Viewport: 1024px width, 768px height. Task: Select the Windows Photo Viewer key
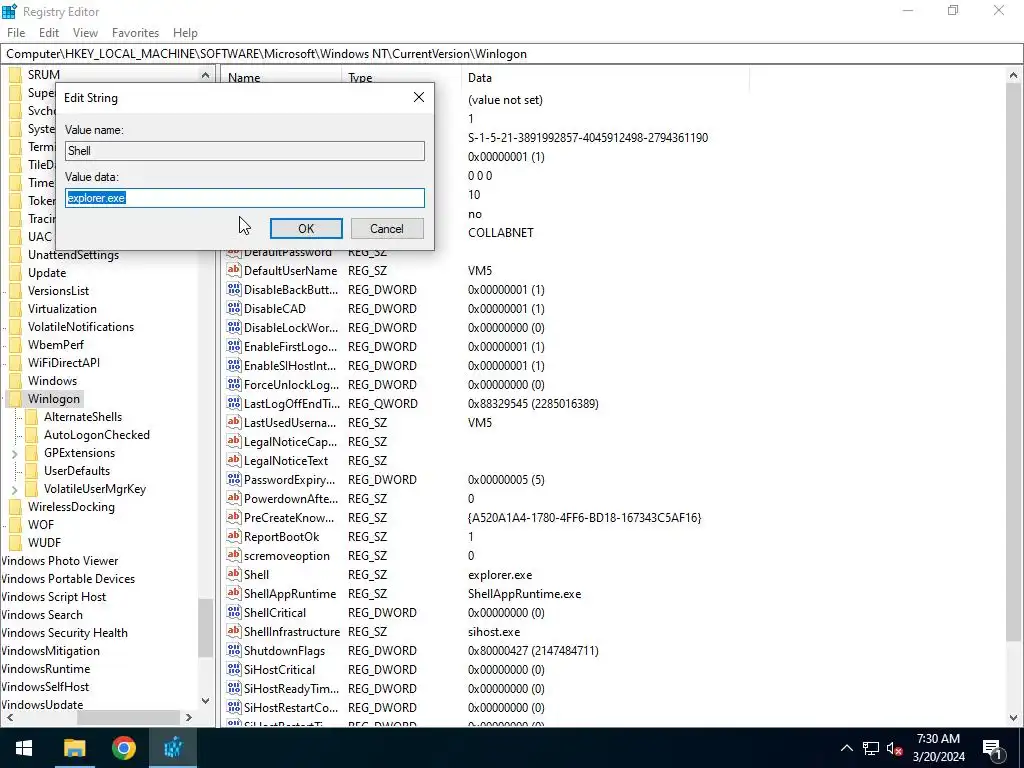tap(59, 561)
